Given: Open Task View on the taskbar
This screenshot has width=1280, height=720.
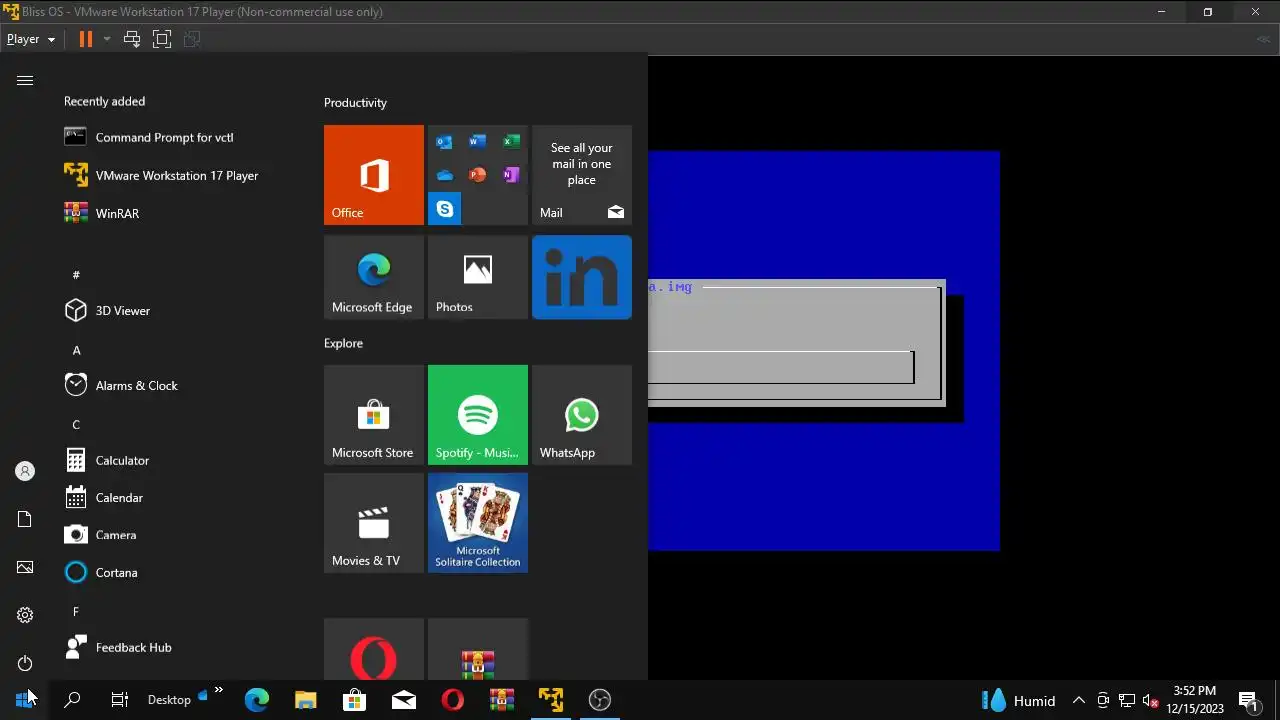Looking at the screenshot, I should 120,700.
